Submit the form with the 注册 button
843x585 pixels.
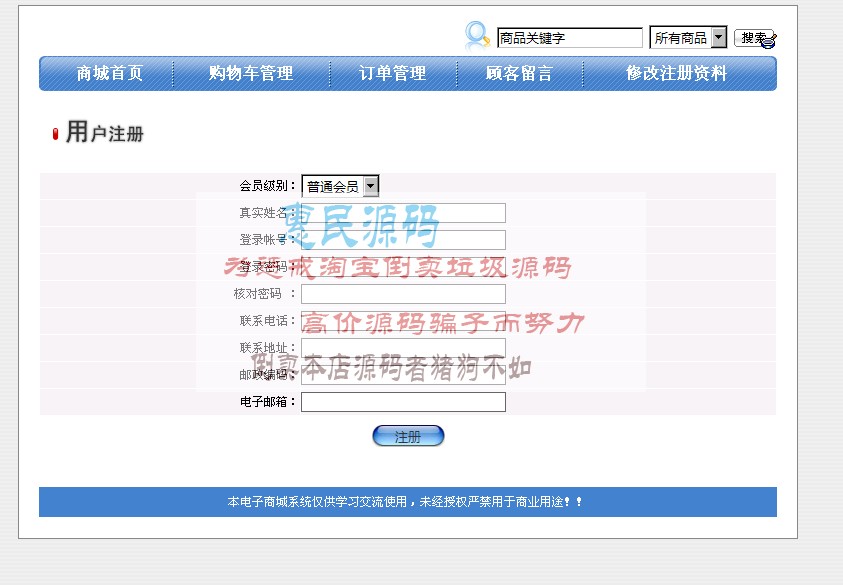pyautogui.click(x=408, y=435)
